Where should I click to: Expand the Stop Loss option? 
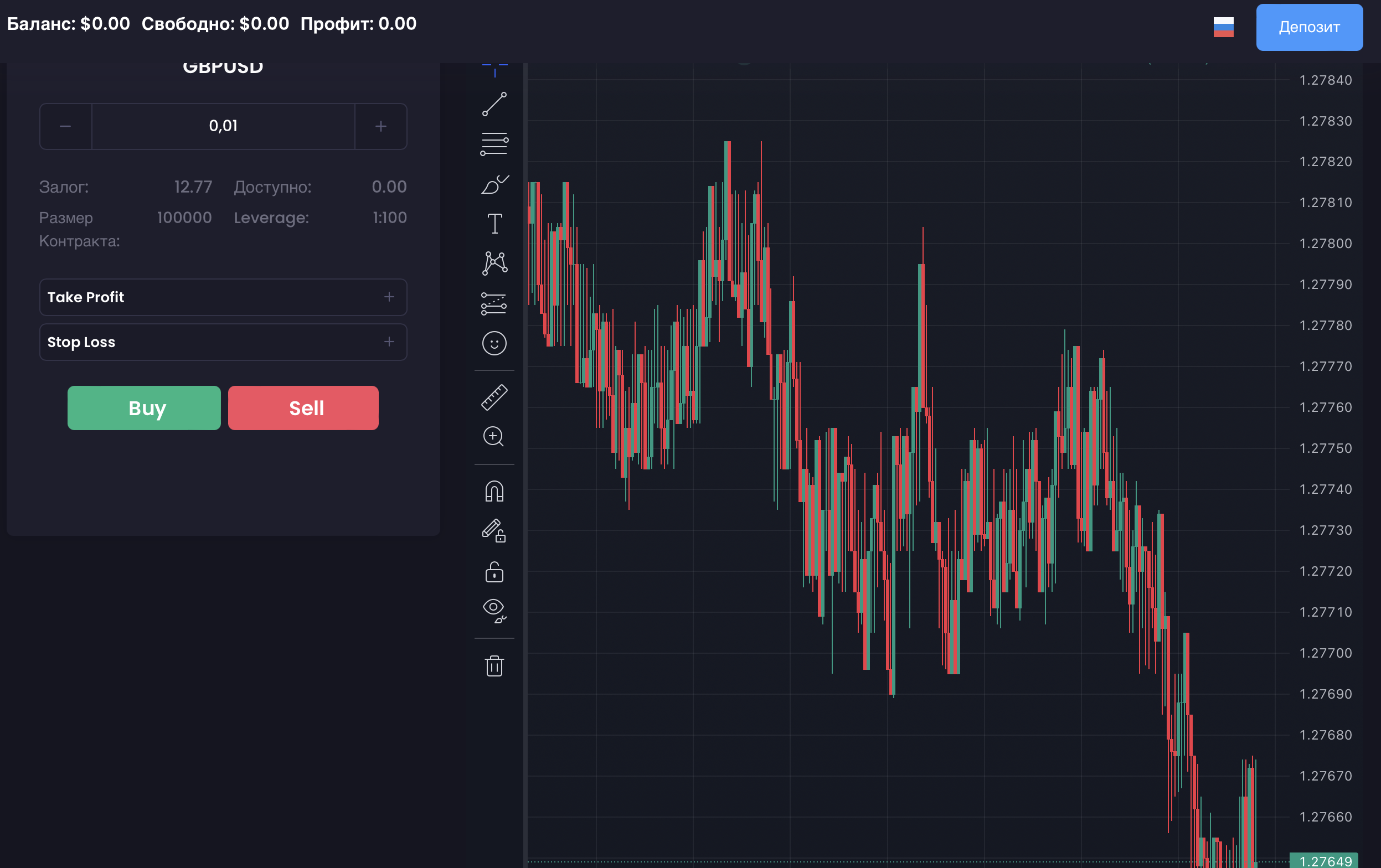click(x=223, y=342)
